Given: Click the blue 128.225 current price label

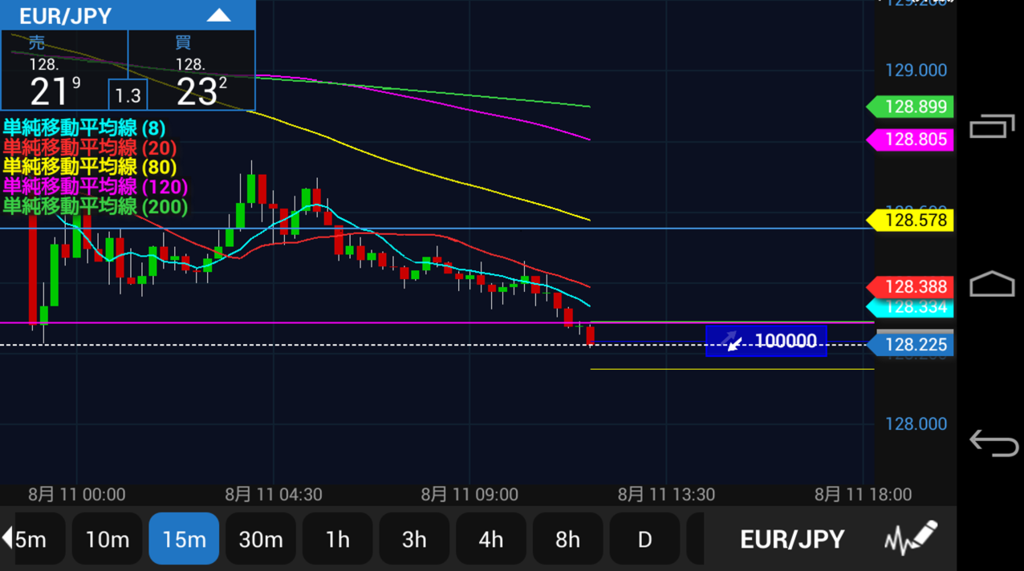Looking at the screenshot, I should 910,344.
